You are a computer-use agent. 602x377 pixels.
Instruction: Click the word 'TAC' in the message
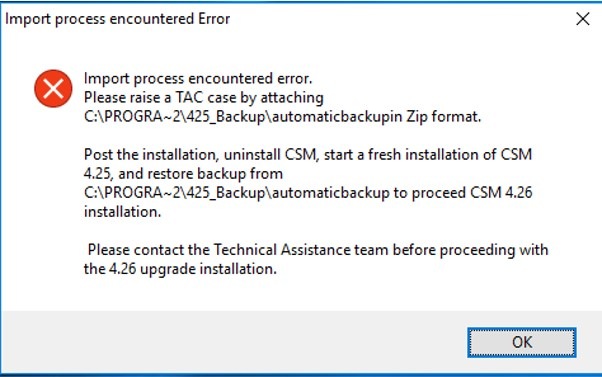(x=189, y=98)
